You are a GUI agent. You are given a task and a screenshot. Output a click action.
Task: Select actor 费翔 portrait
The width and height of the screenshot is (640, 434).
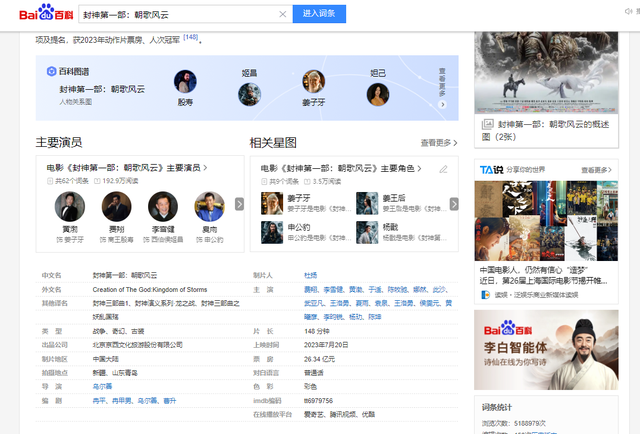[116, 207]
